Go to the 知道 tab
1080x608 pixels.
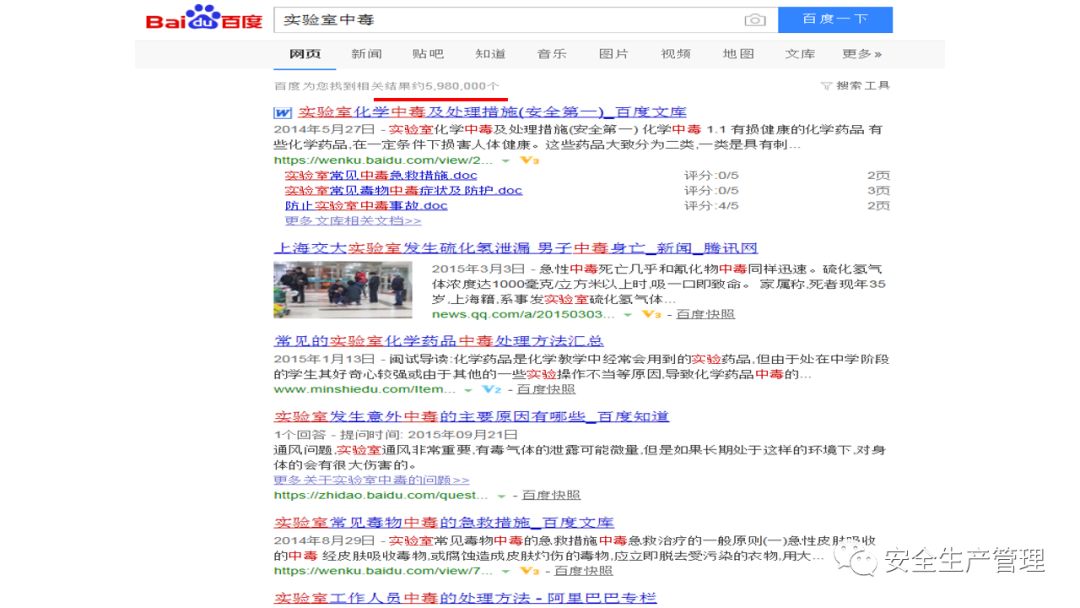490,54
